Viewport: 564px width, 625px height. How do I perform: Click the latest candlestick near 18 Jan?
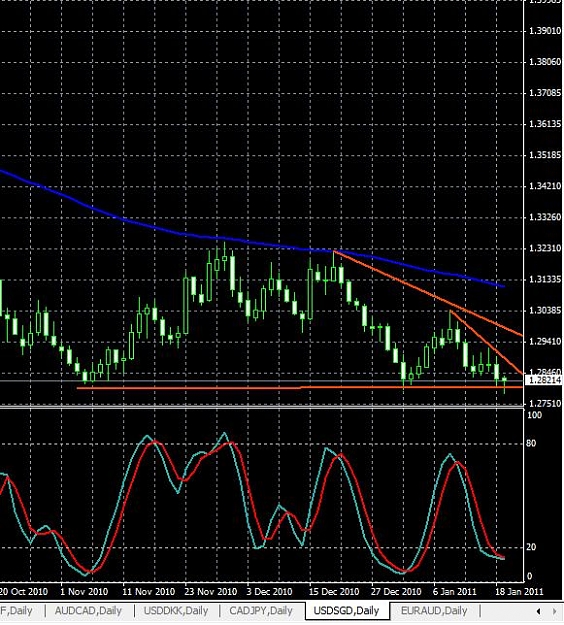point(505,380)
